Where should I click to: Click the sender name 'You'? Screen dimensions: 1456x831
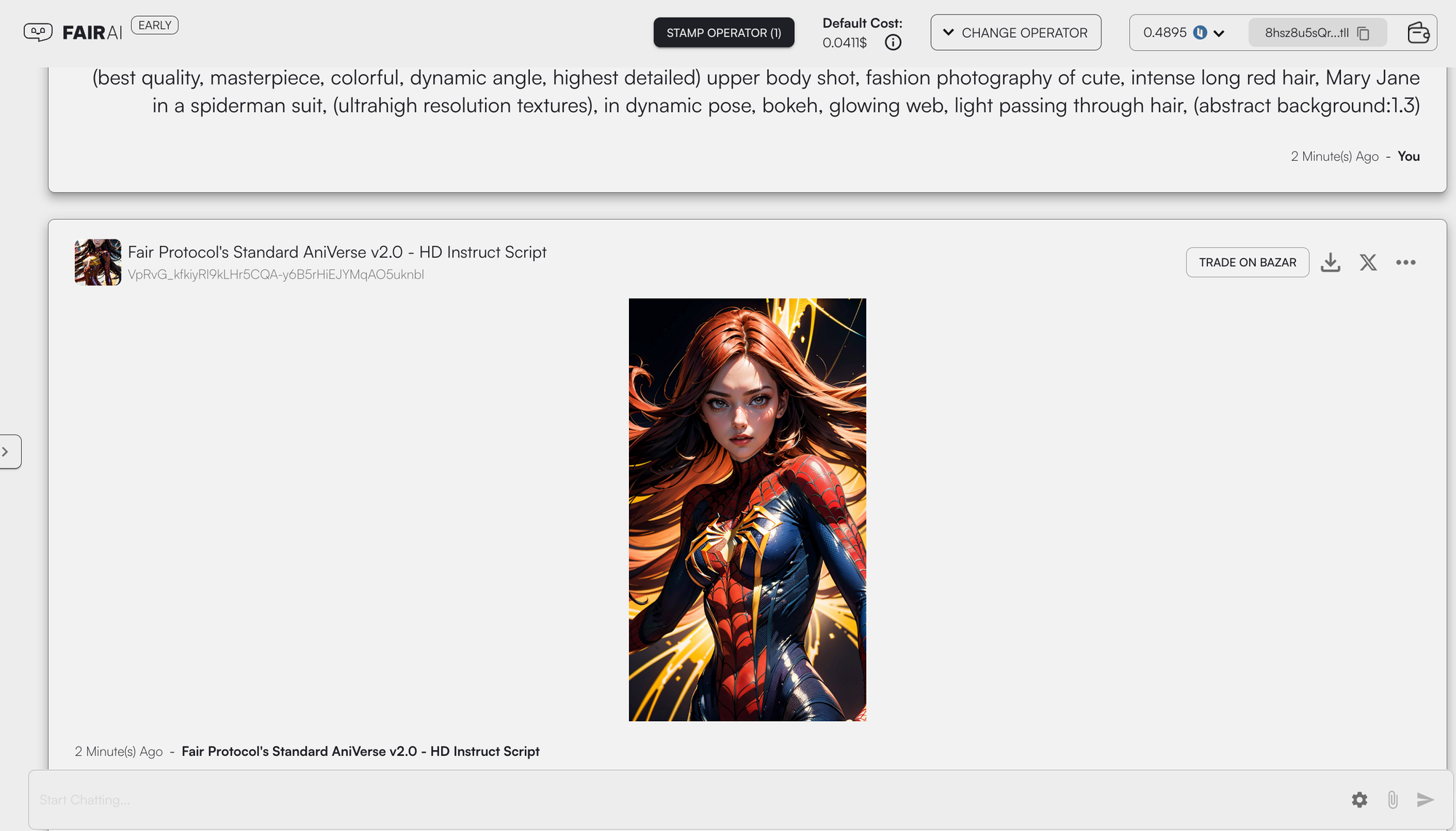coord(1409,156)
